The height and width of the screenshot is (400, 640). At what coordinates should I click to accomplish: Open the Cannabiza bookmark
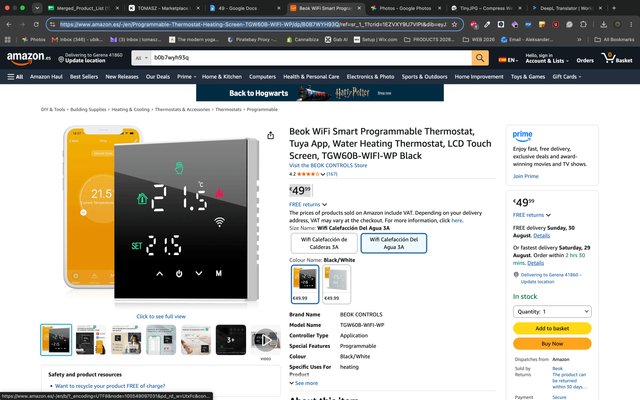coord(302,40)
